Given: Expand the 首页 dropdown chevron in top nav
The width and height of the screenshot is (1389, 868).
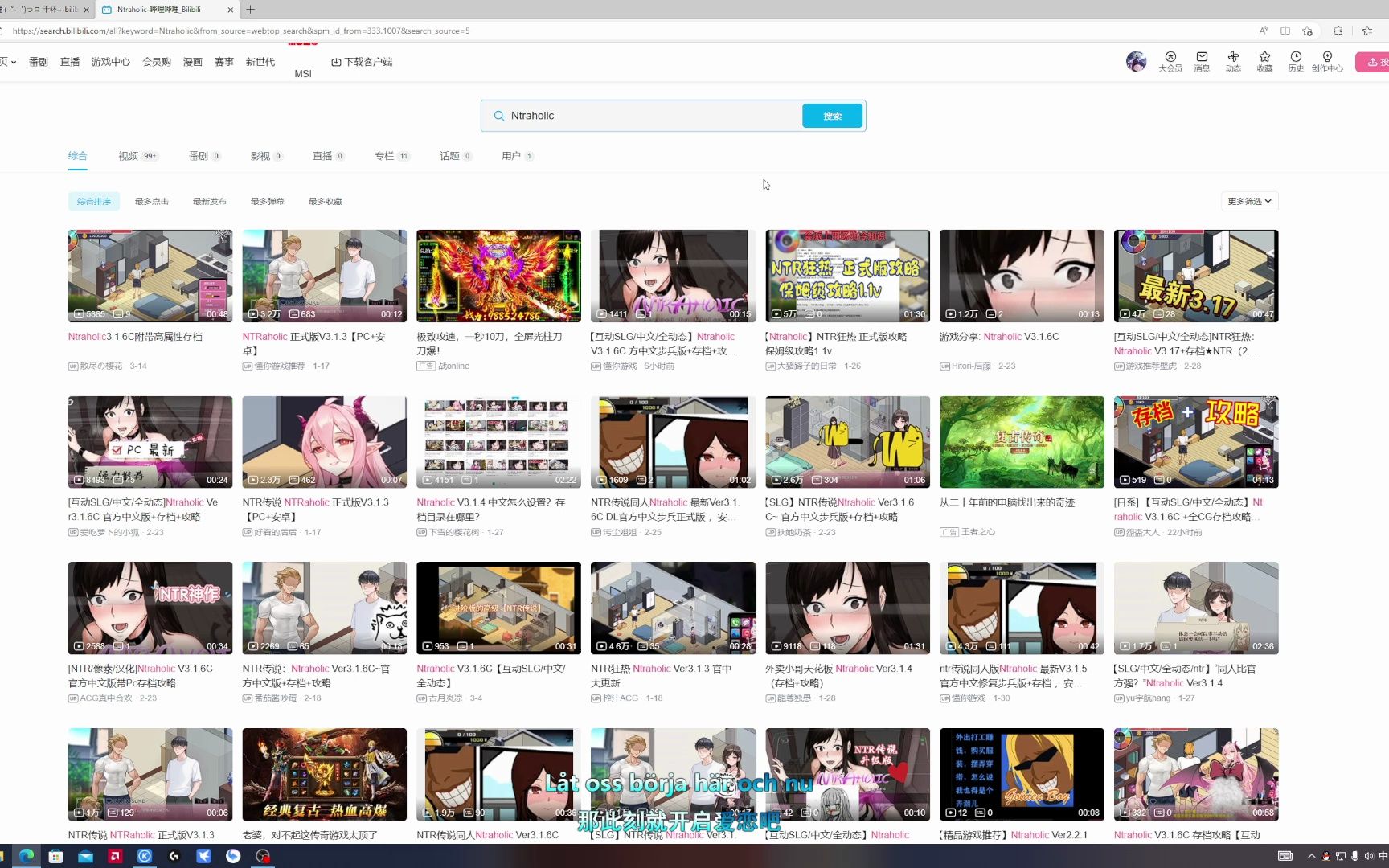Looking at the screenshot, I should click(x=14, y=62).
